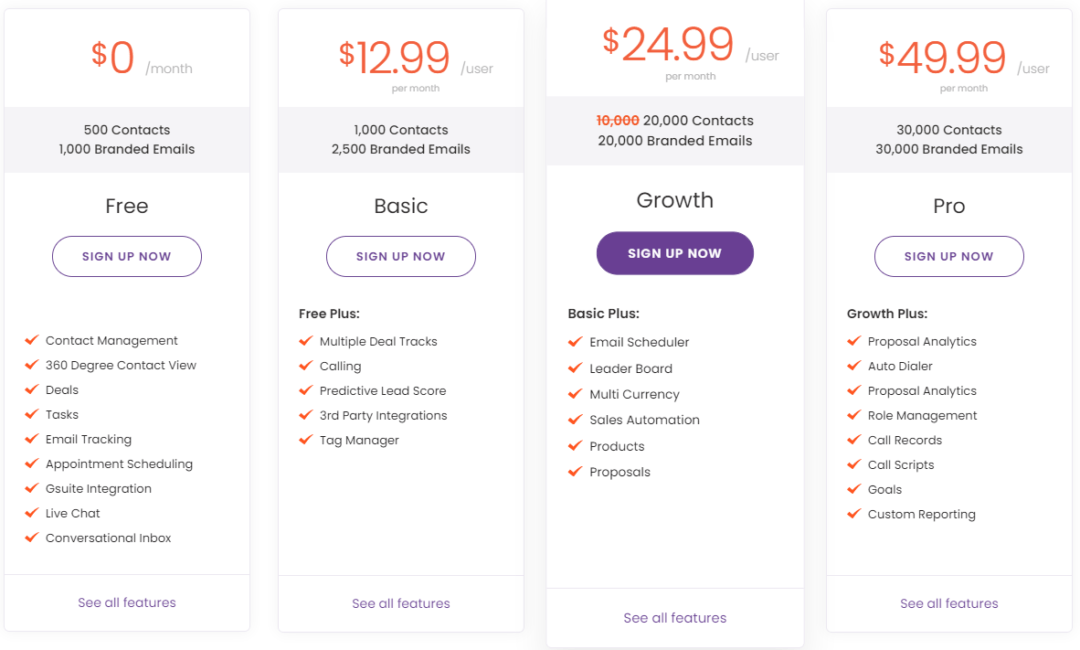Screen dimensions: 1080x650
Task: Click the $49.99 price label
Action: click(x=941, y=58)
